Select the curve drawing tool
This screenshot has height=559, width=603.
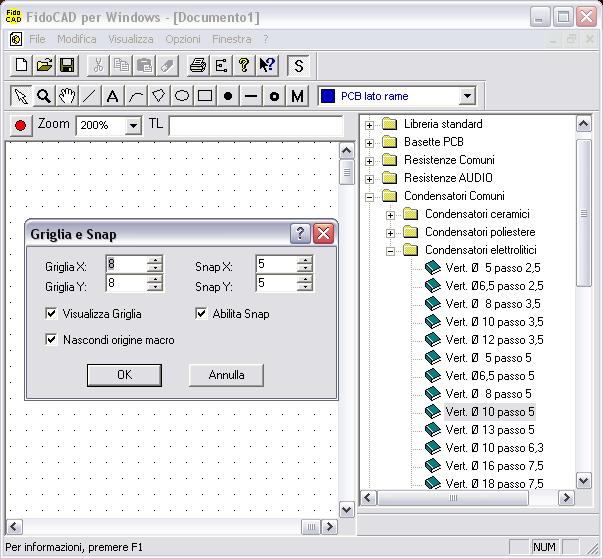tap(136, 96)
